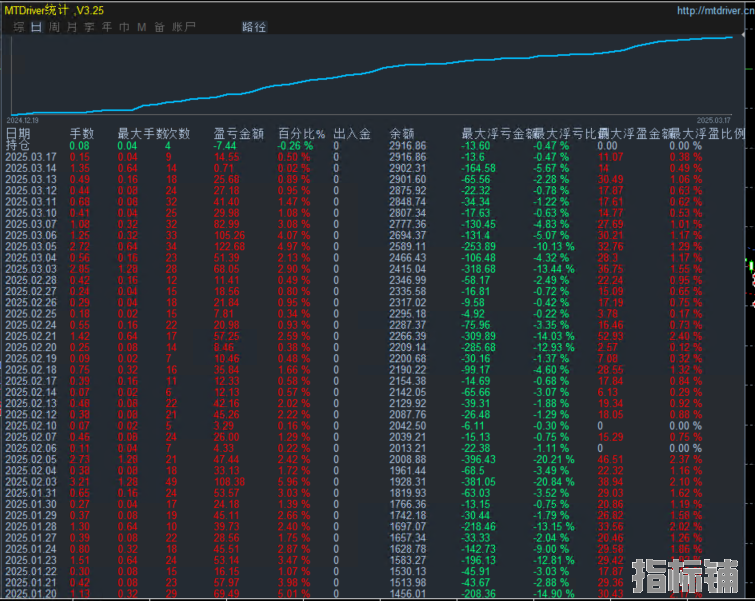The height and width of the screenshot is (601, 755).
Task: Click the 2024.12.19 chart start date
Action: coord(23,120)
